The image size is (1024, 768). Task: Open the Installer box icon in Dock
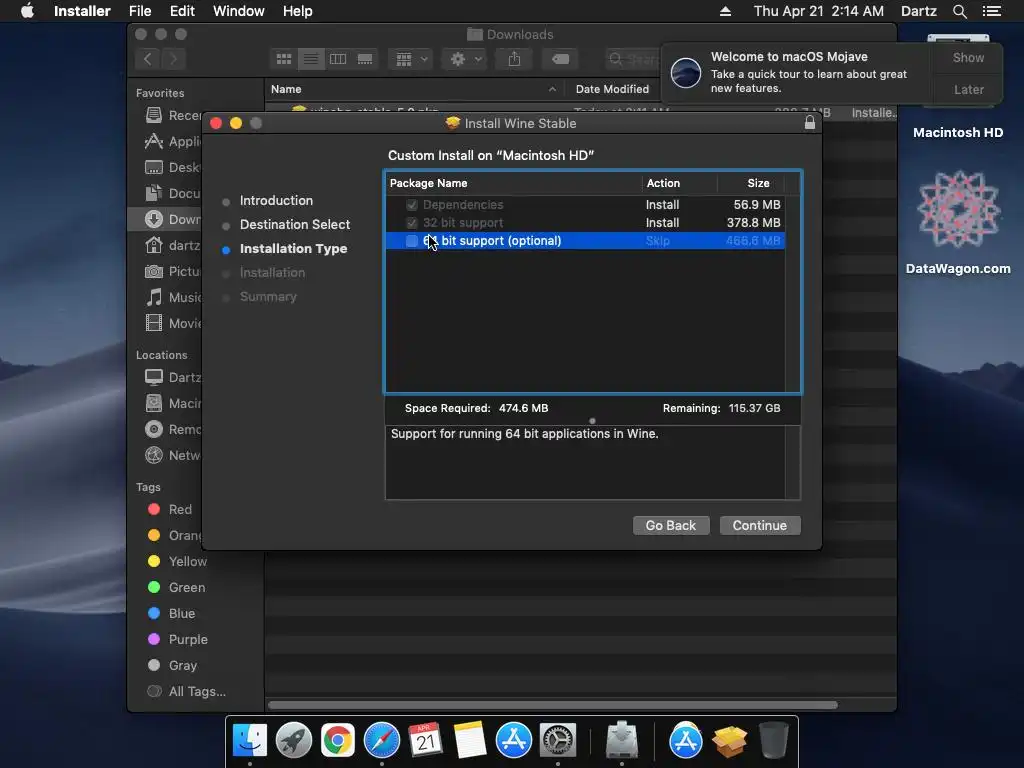729,741
